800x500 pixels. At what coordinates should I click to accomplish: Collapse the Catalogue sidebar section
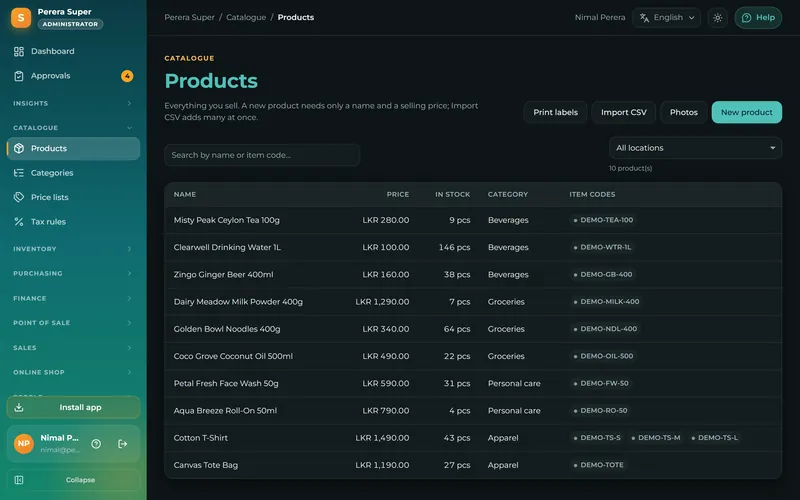pos(73,128)
